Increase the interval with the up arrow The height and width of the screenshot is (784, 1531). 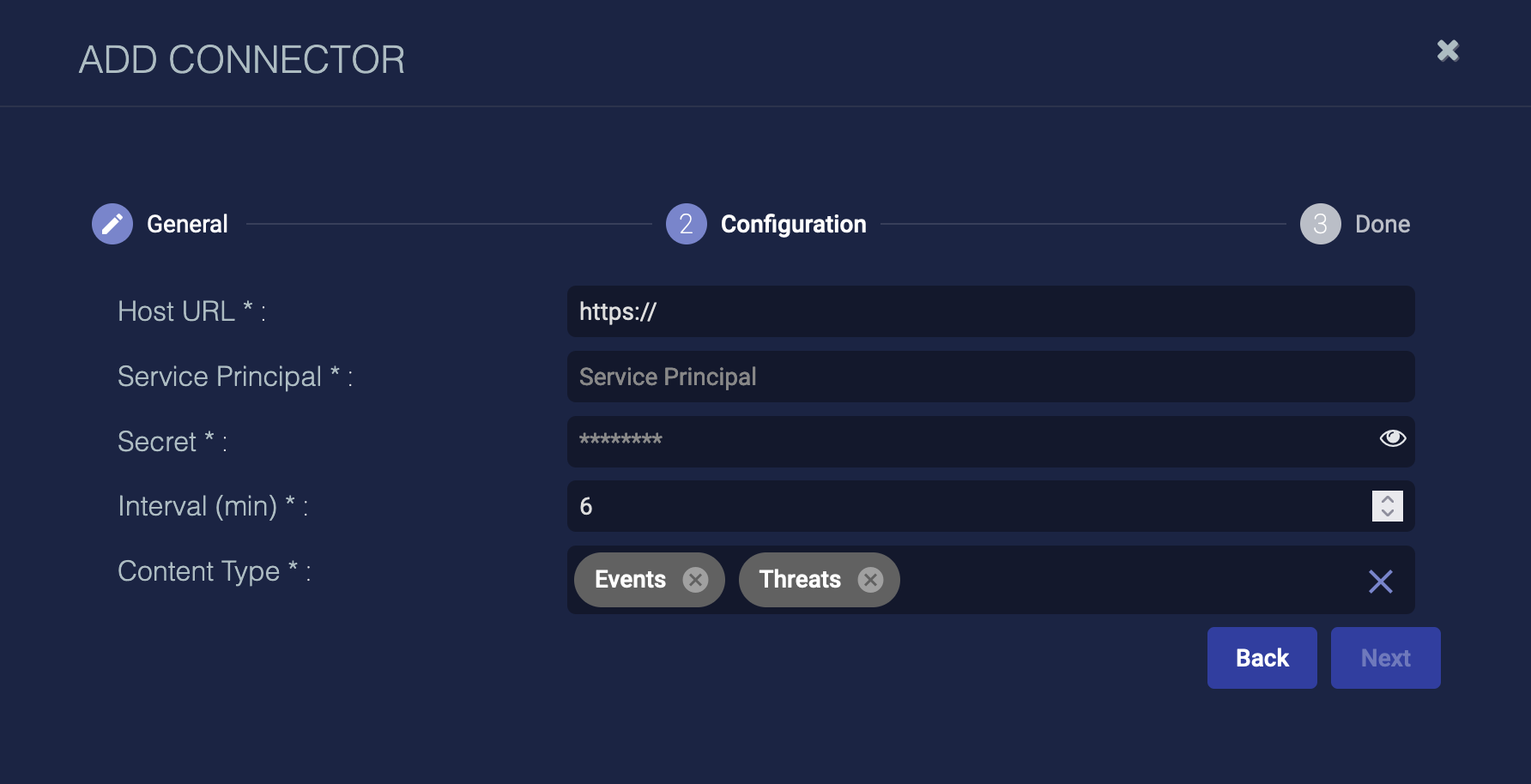[x=1388, y=498]
